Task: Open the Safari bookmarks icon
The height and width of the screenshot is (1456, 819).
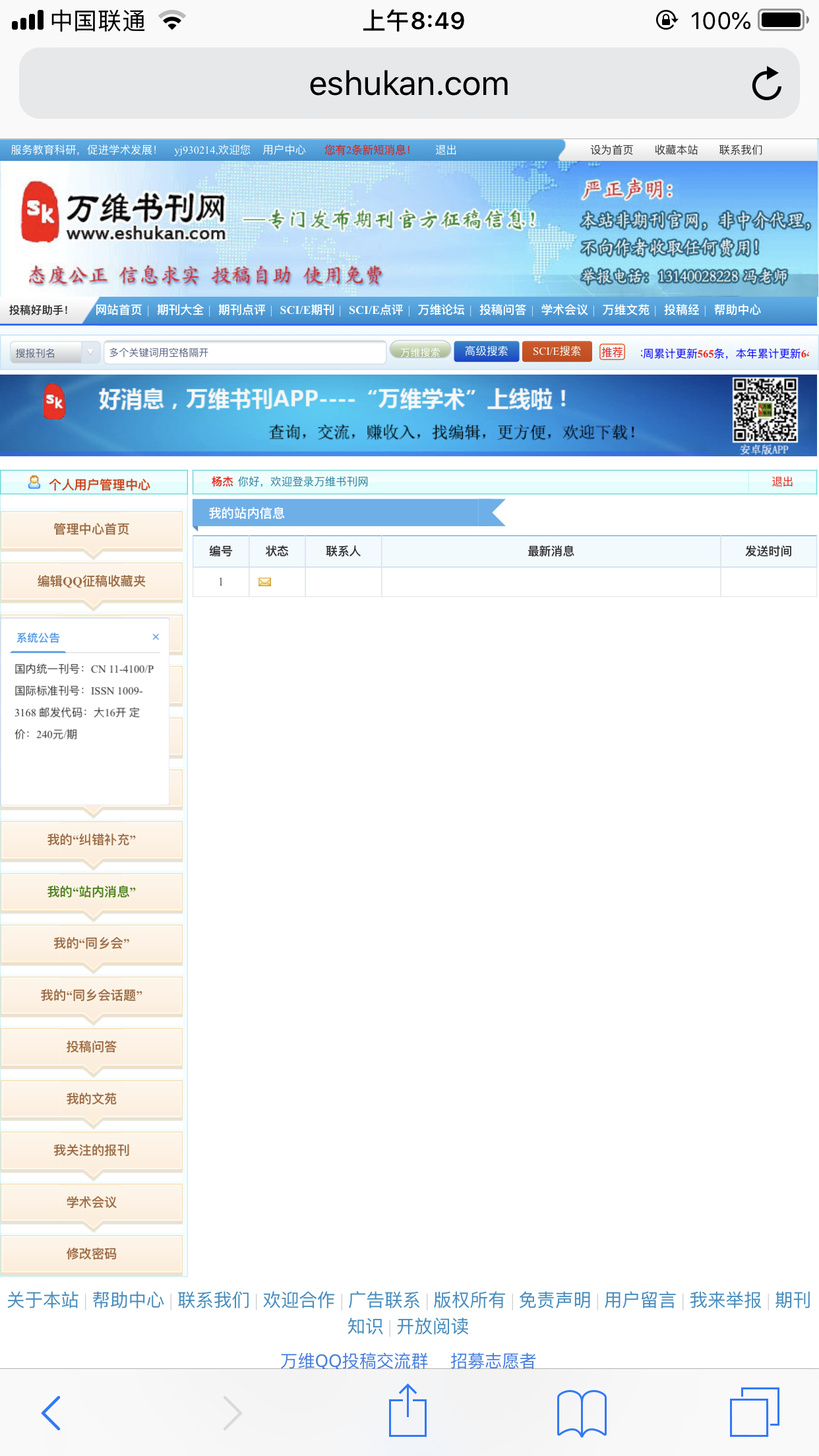Action: pos(581,1412)
